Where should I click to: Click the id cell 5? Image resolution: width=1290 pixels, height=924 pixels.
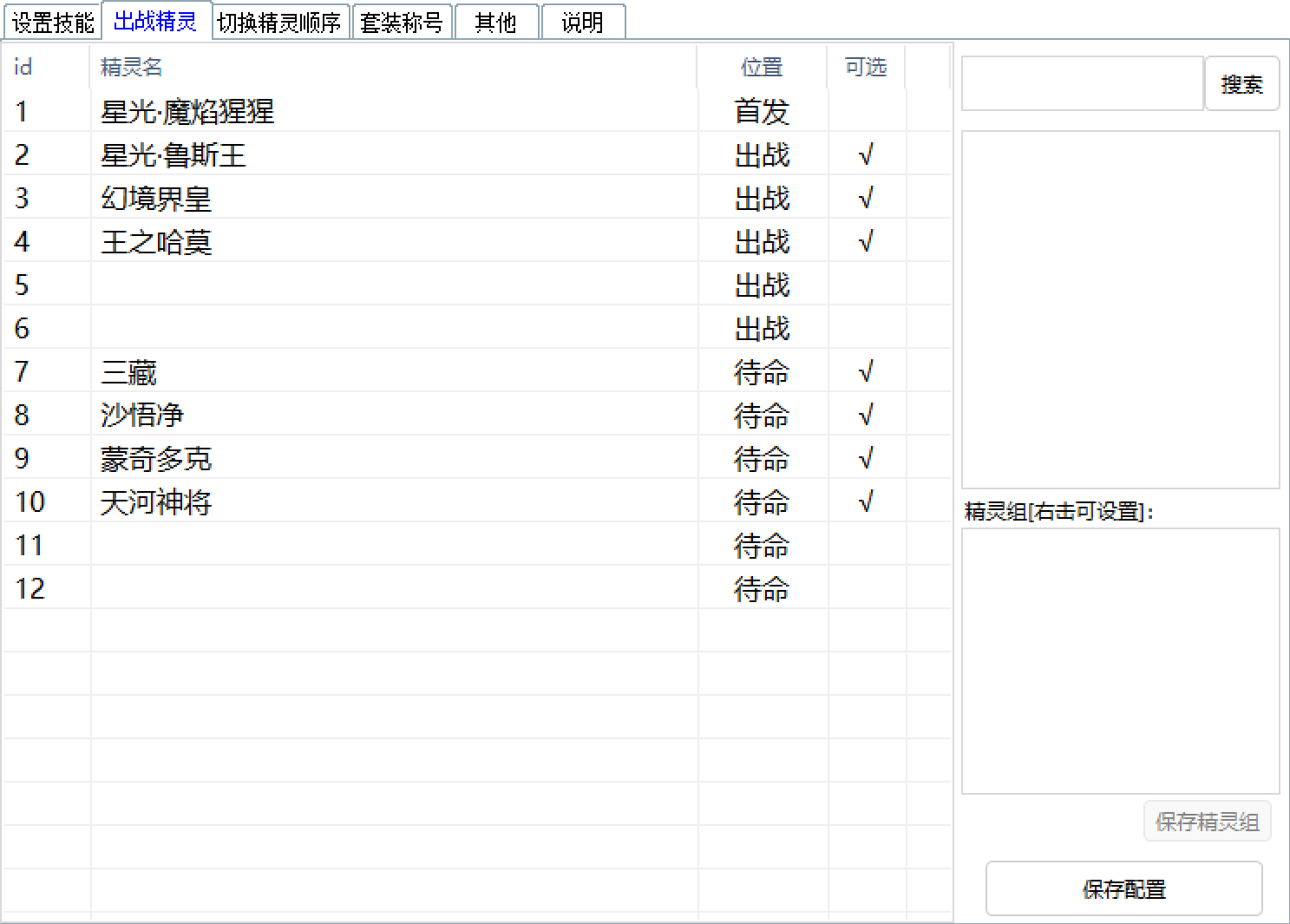pos(47,285)
